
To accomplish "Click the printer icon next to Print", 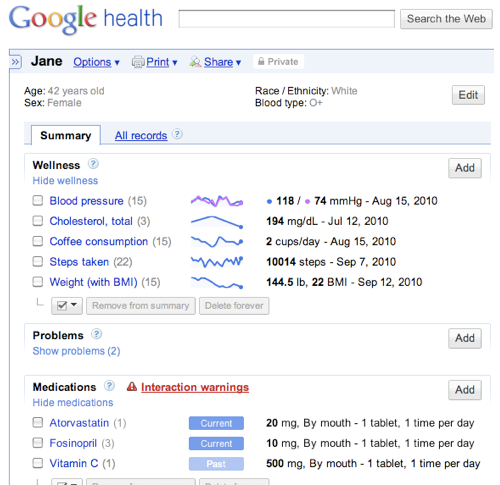I will 138,62.
